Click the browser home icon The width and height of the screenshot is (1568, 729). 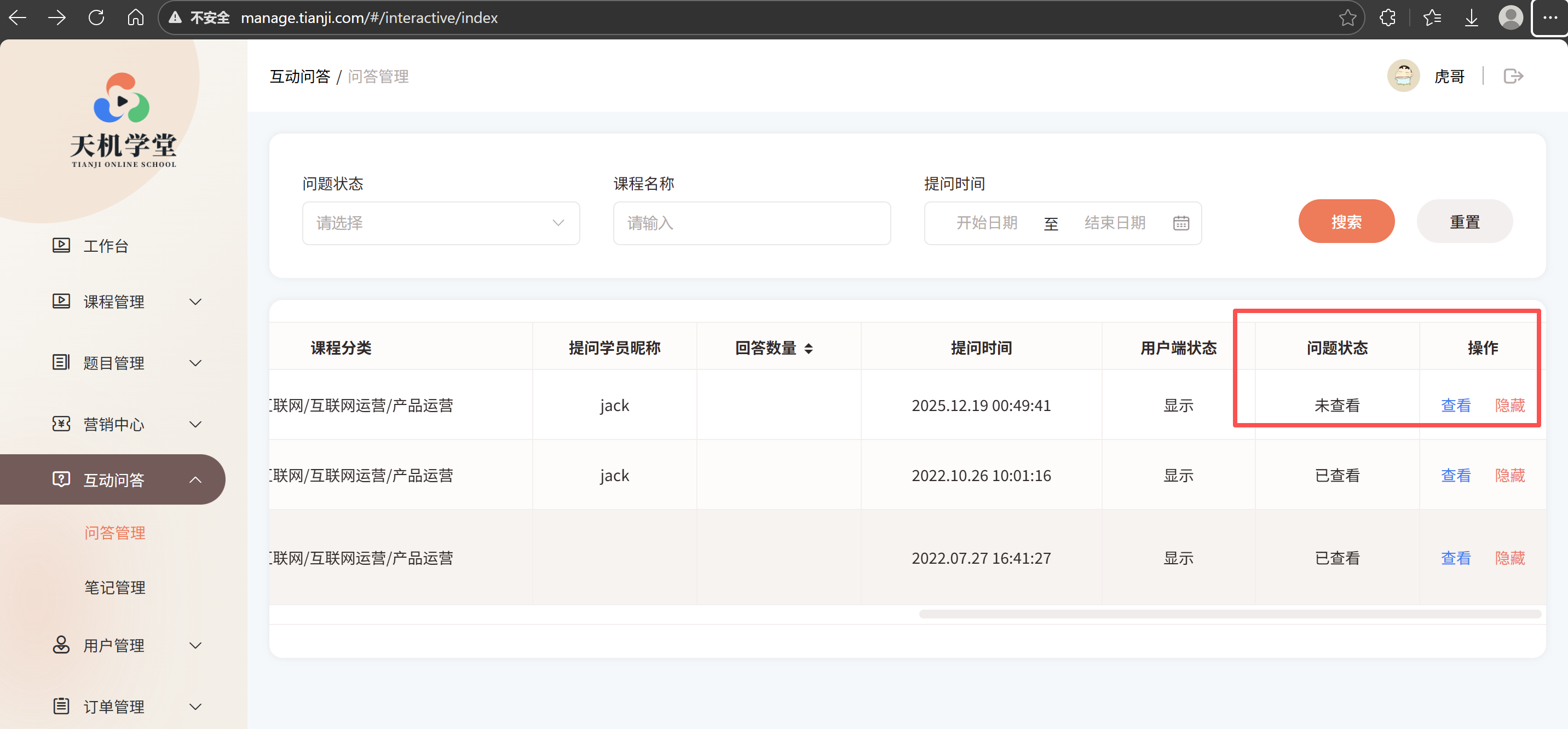click(135, 18)
